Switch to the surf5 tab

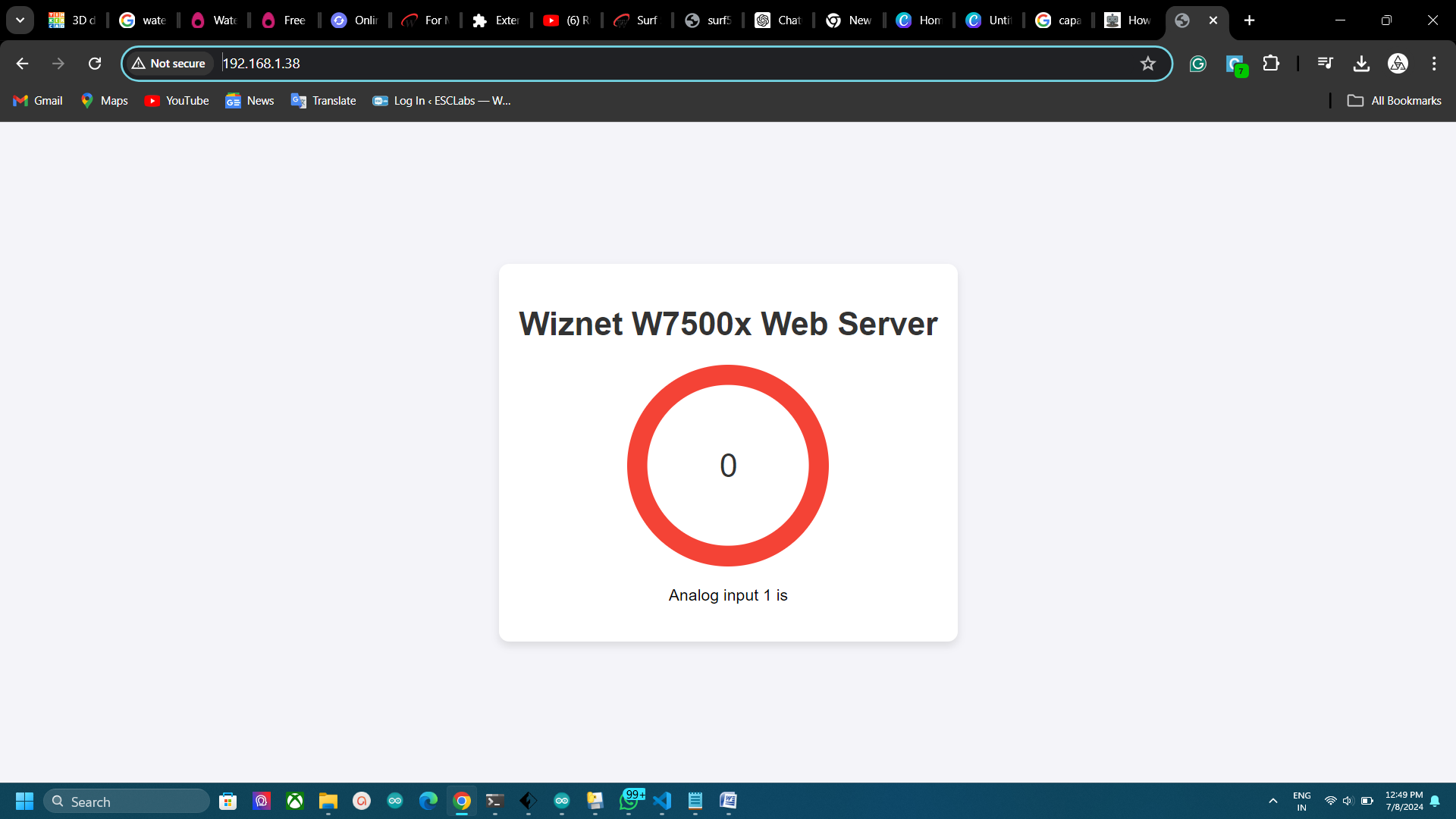[708, 20]
